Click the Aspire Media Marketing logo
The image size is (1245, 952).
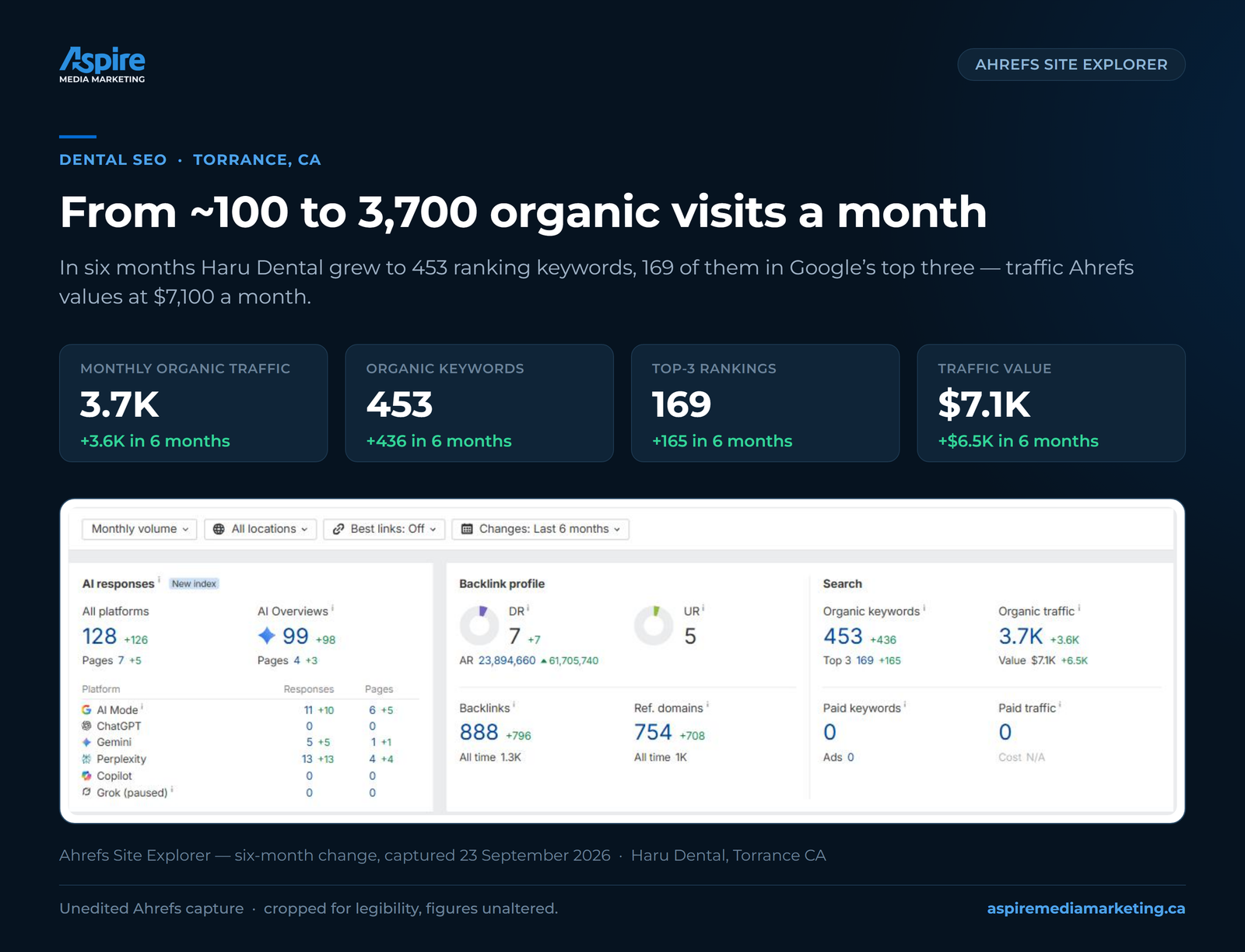pyautogui.click(x=102, y=65)
